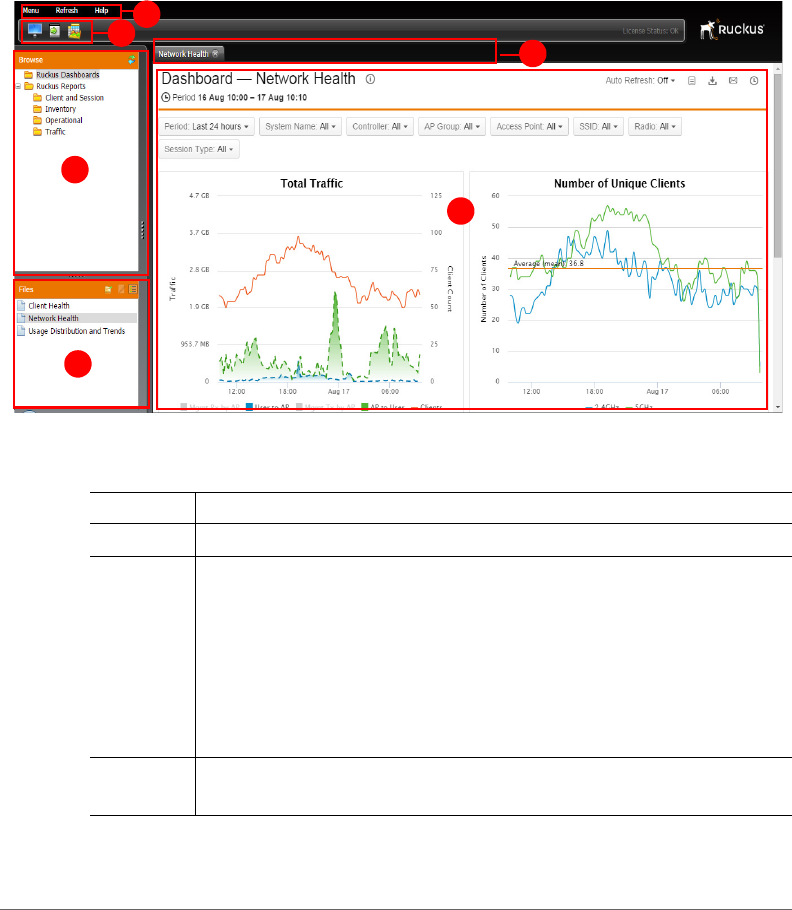792x910 pixels.
Task: Open the Period: Last 24 hours dropdown
Action: point(207,127)
